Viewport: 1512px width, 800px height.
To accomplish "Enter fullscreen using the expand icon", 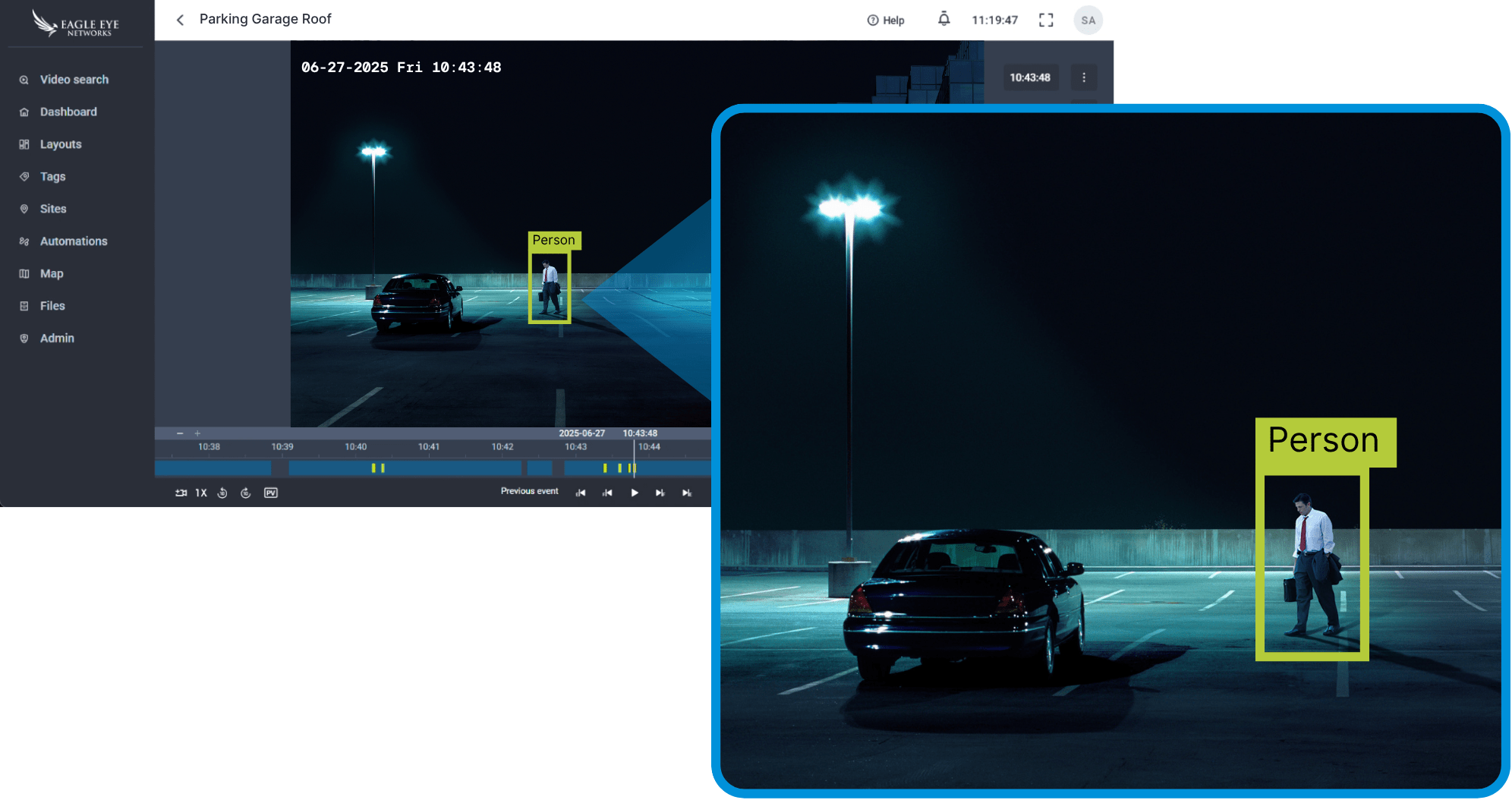I will (1046, 20).
